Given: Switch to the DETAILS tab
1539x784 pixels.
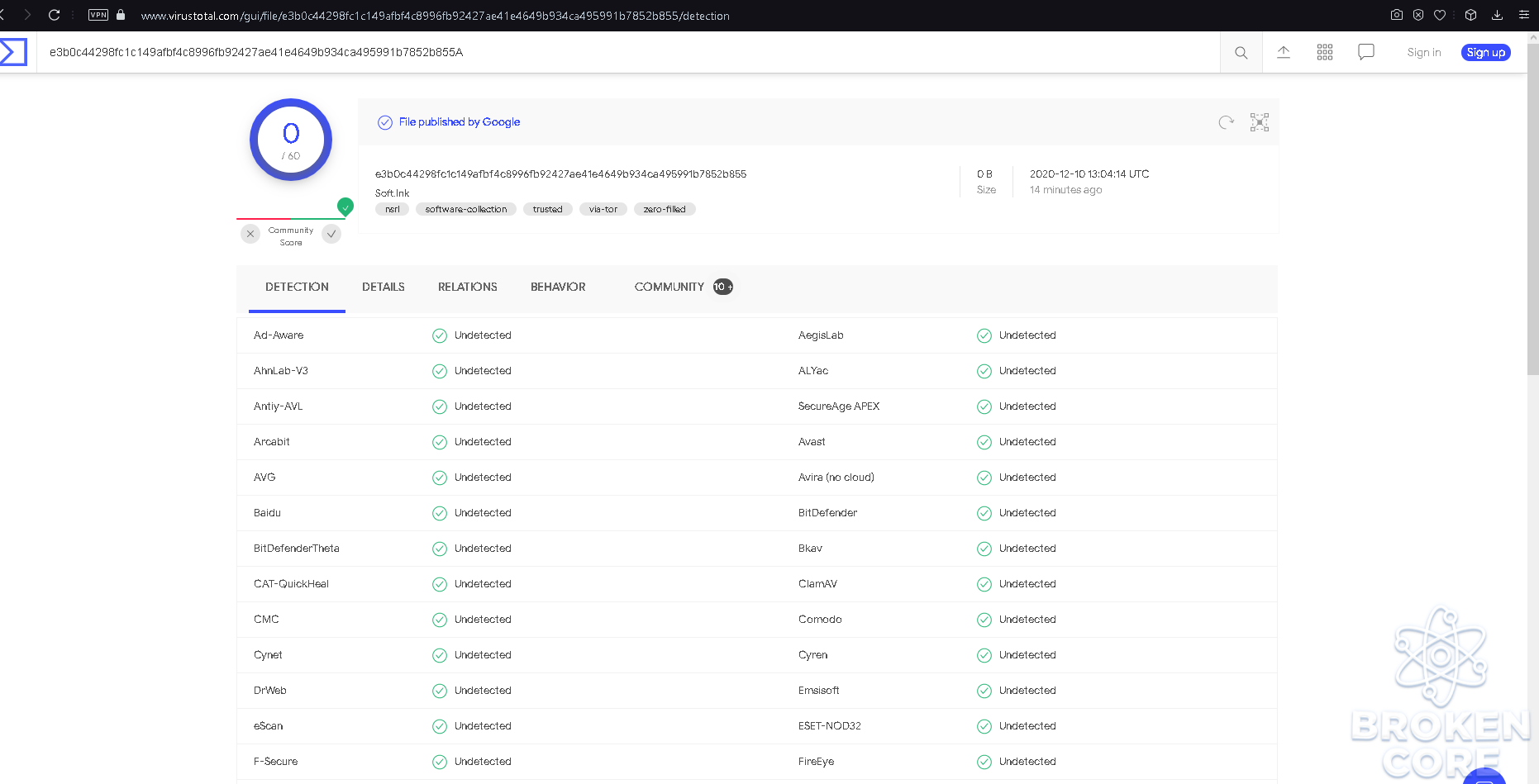Looking at the screenshot, I should (384, 287).
